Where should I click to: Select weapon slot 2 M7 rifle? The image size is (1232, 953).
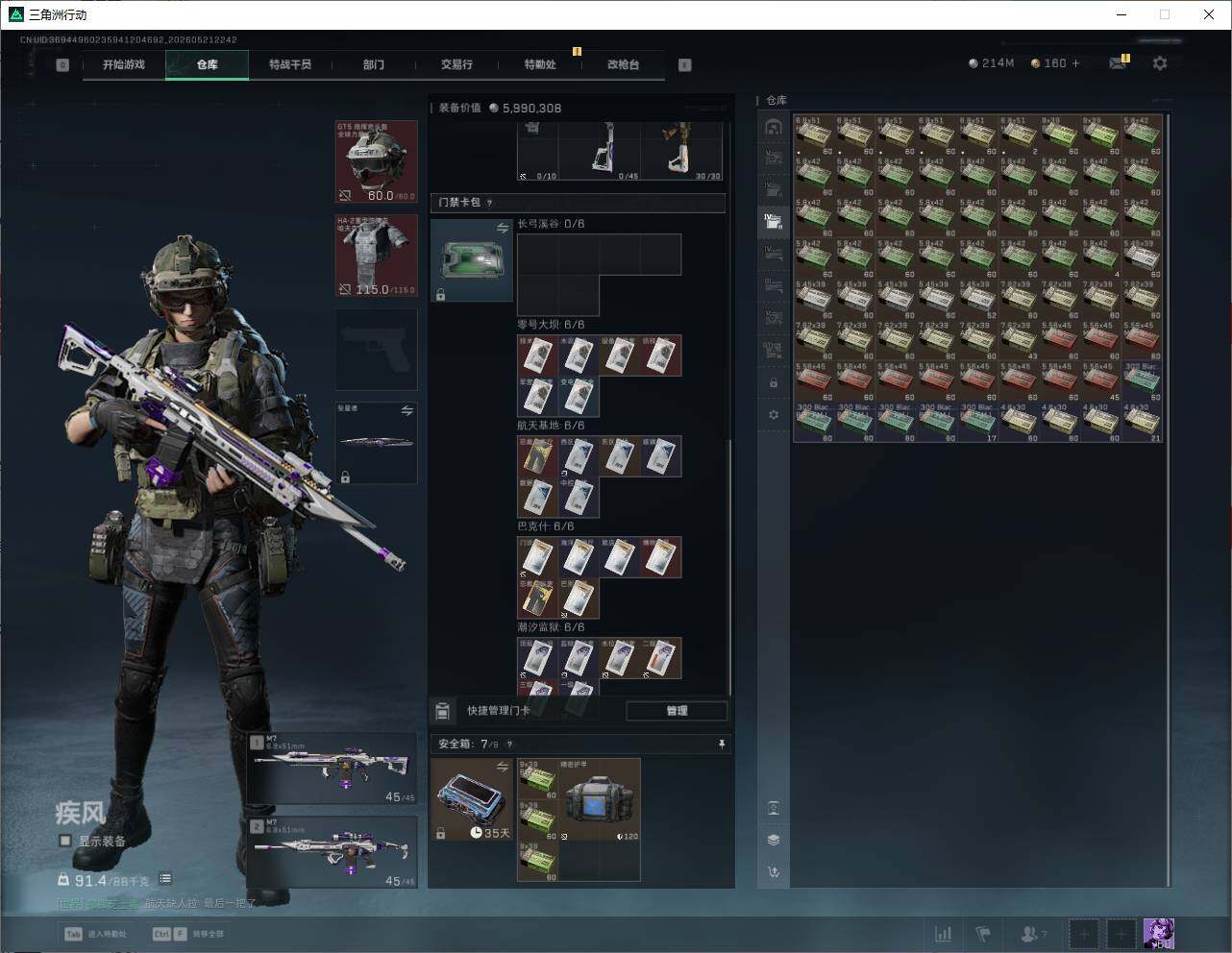coord(333,852)
